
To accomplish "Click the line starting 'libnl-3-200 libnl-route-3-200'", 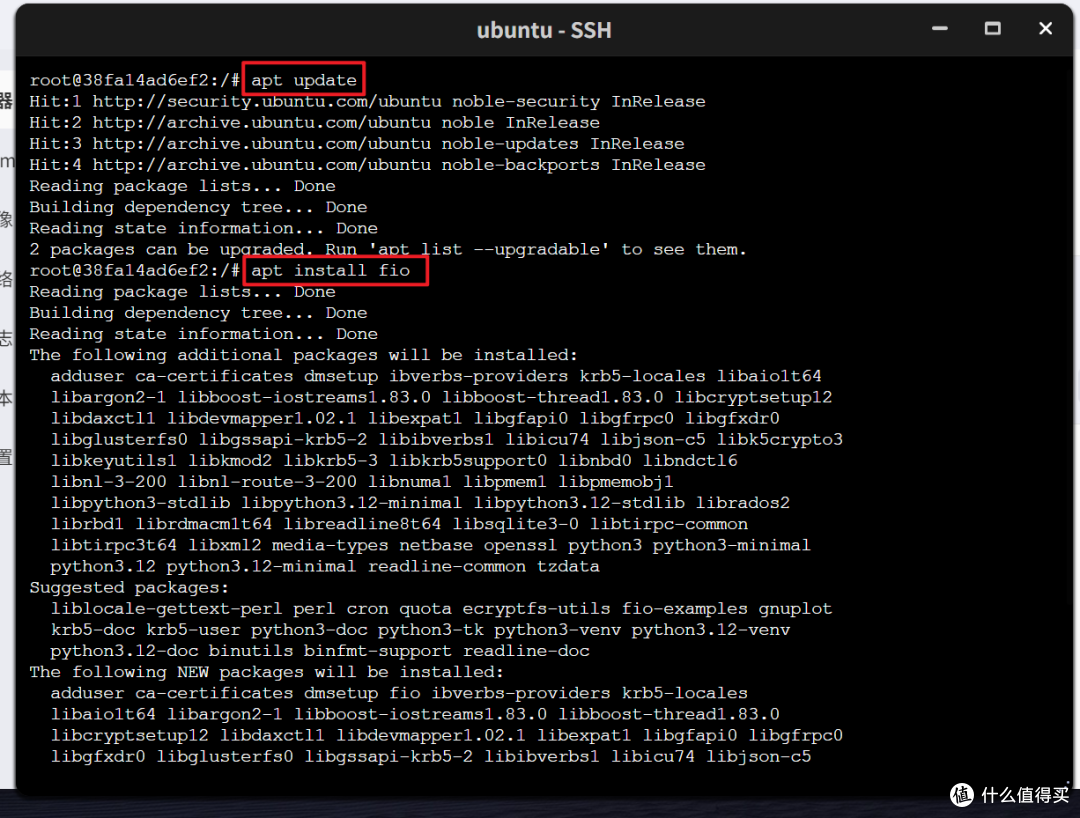I will click(x=362, y=482).
